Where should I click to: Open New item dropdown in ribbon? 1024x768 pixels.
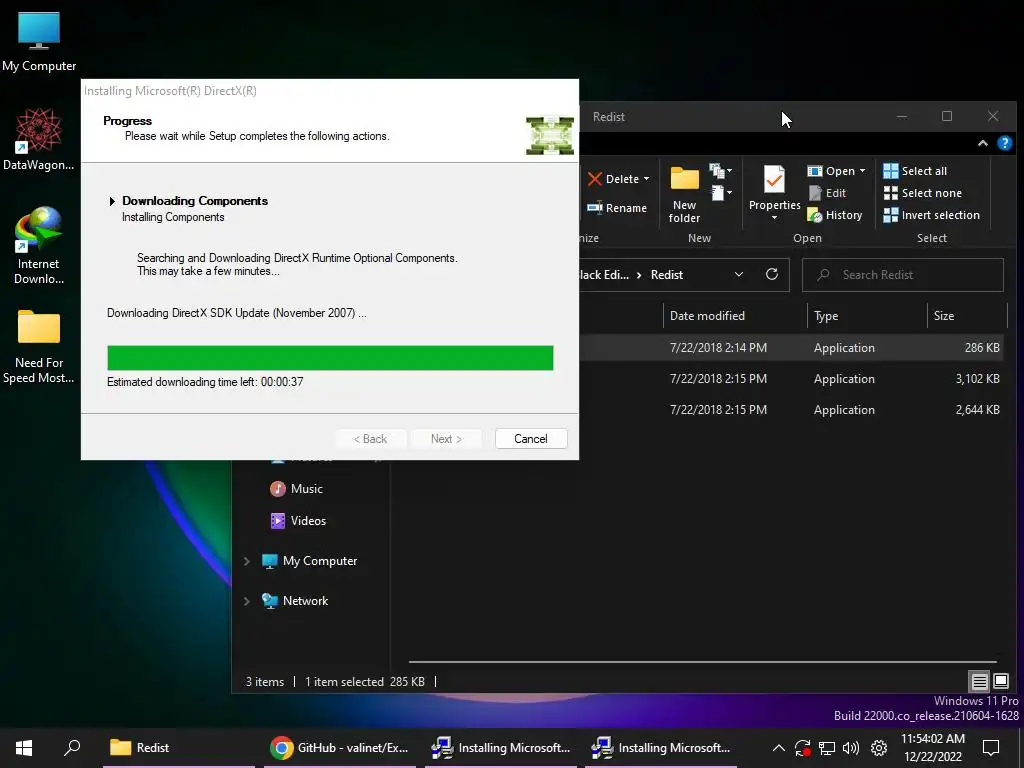pyautogui.click(x=720, y=171)
